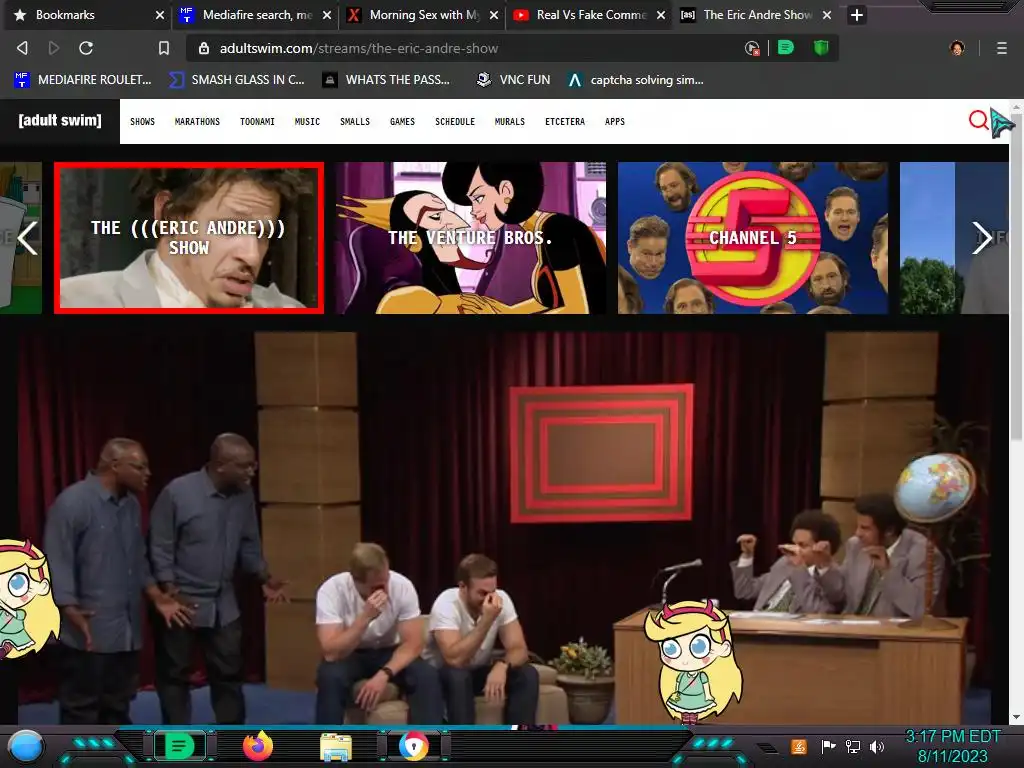This screenshot has height=768, width=1024.
Task: Show previous streams with left chevron
Action: coord(27,238)
